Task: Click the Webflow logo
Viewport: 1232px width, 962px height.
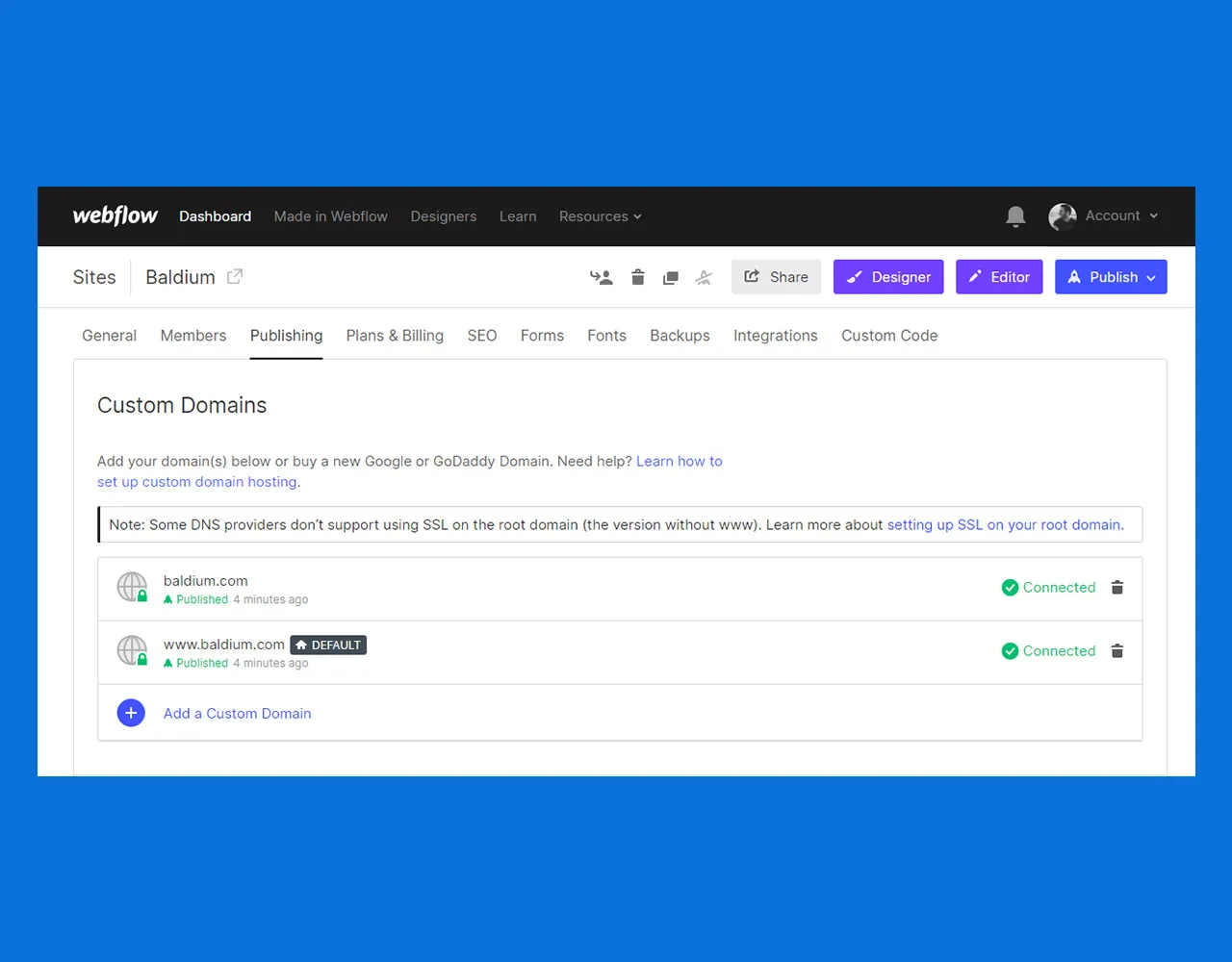Action: (115, 215)
